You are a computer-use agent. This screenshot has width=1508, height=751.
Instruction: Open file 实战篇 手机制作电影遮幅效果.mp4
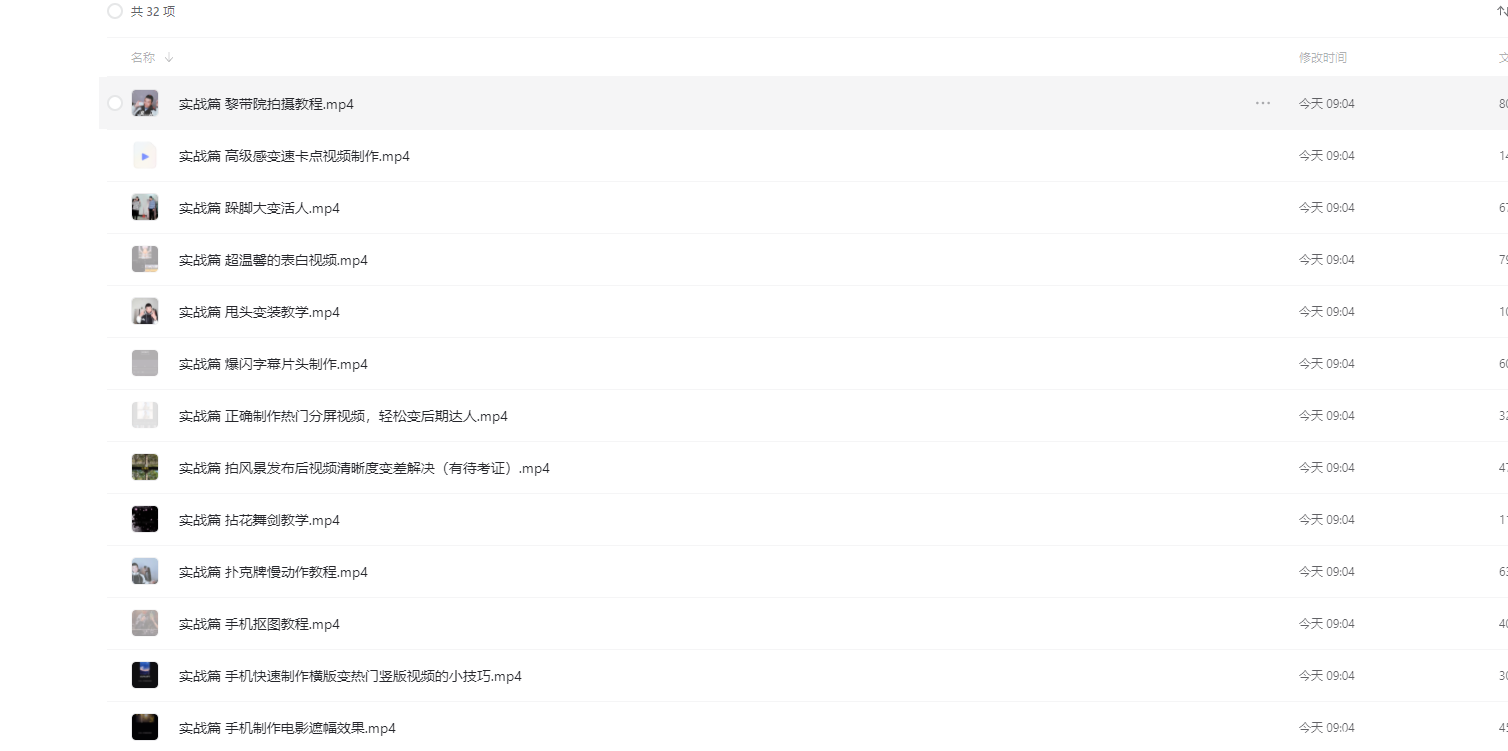click(287, 728)
